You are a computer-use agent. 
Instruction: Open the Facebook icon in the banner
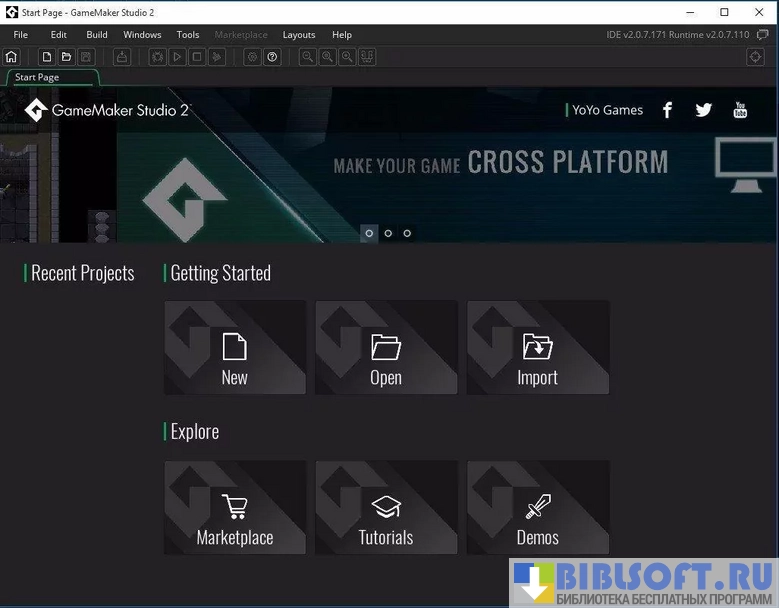[667, 110]
